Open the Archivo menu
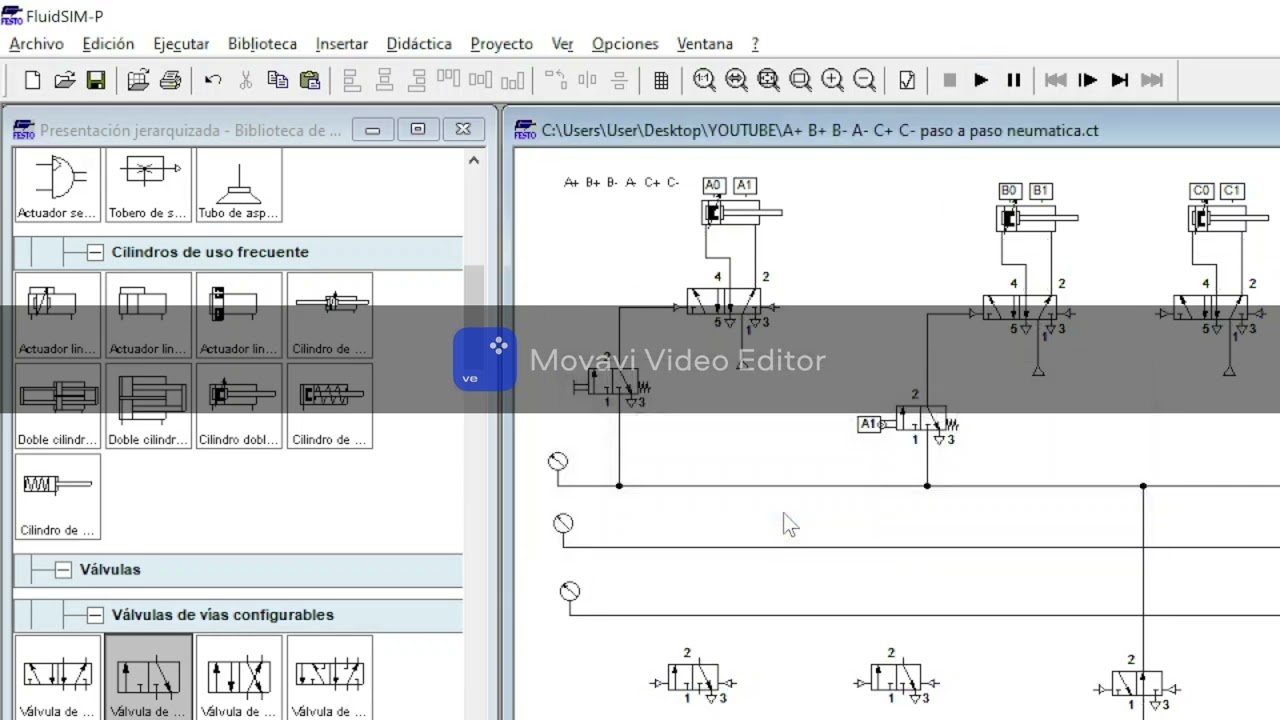 pyautogui.click(x=36, y=44)
